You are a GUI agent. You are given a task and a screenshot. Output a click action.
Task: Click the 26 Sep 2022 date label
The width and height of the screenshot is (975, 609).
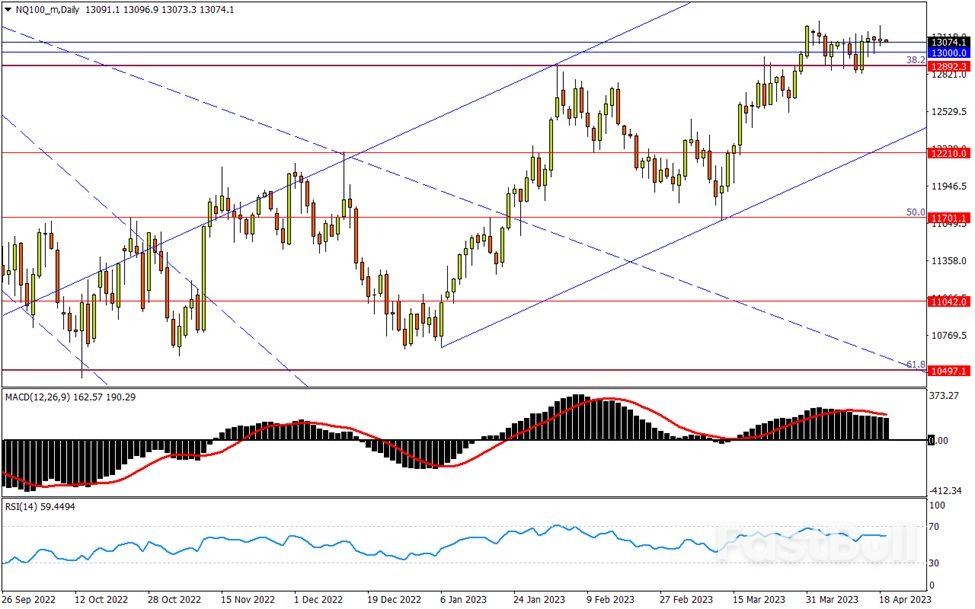coord(31,600)
